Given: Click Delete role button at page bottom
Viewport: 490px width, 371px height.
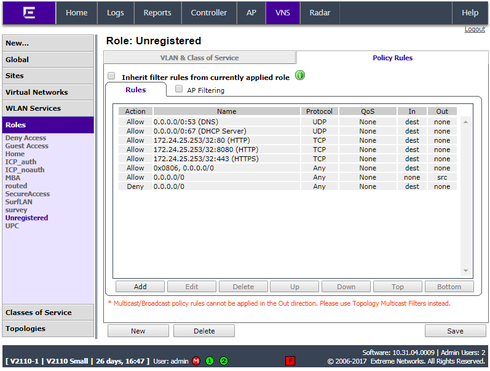Looking at the screenshot, I should click(204, 331).
